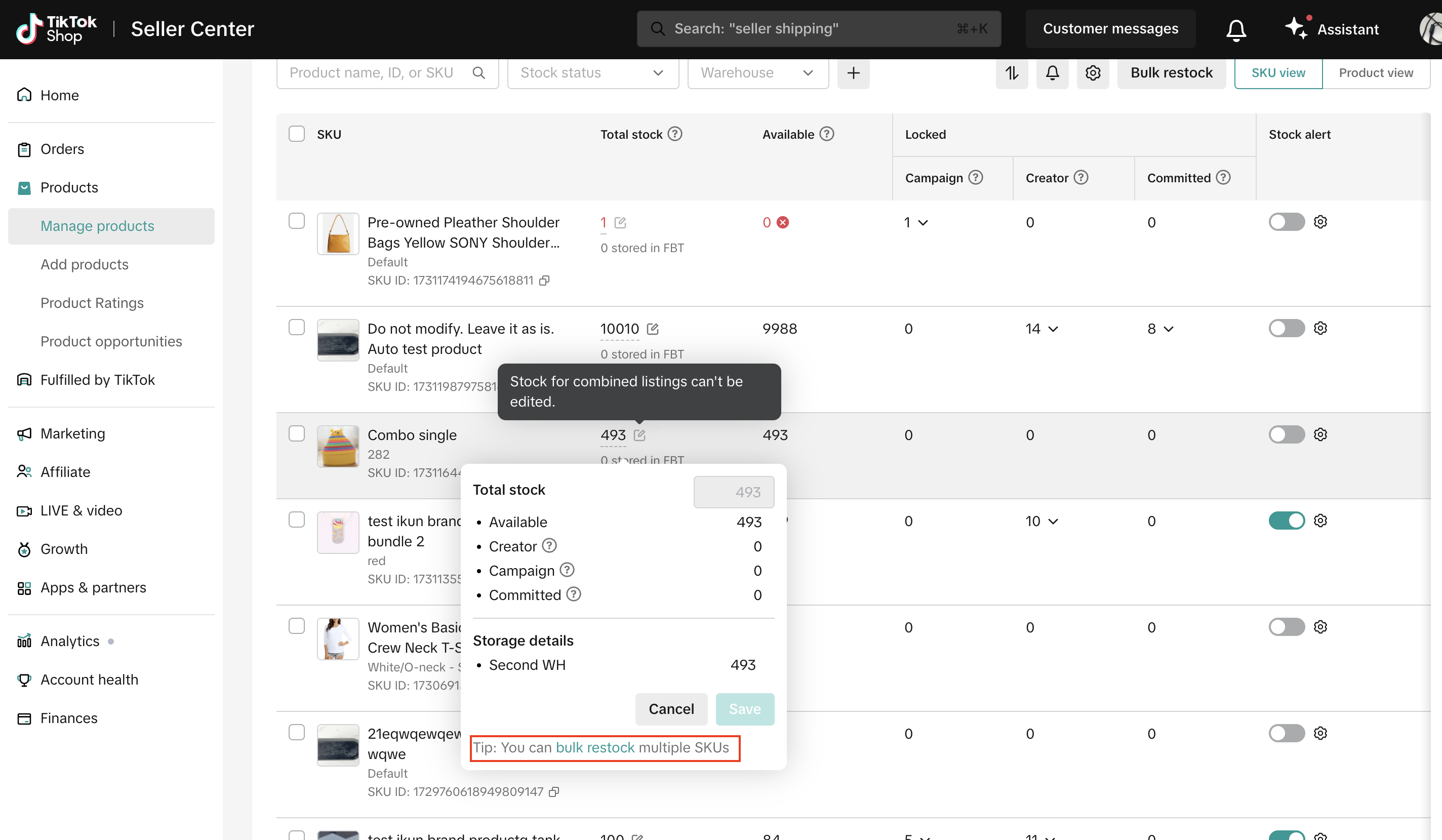Open the Assistant sparkle icon
Viewport: 1442px width, 840px height.
point(1296,28)
